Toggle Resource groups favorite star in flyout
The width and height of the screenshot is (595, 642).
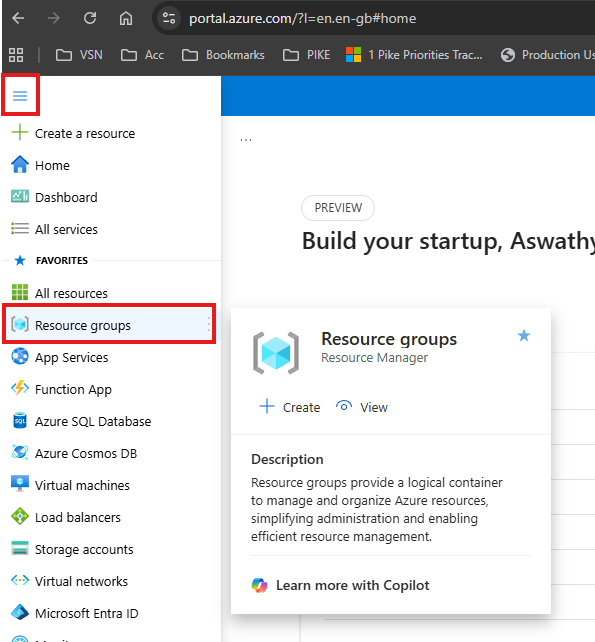(524, 336)
